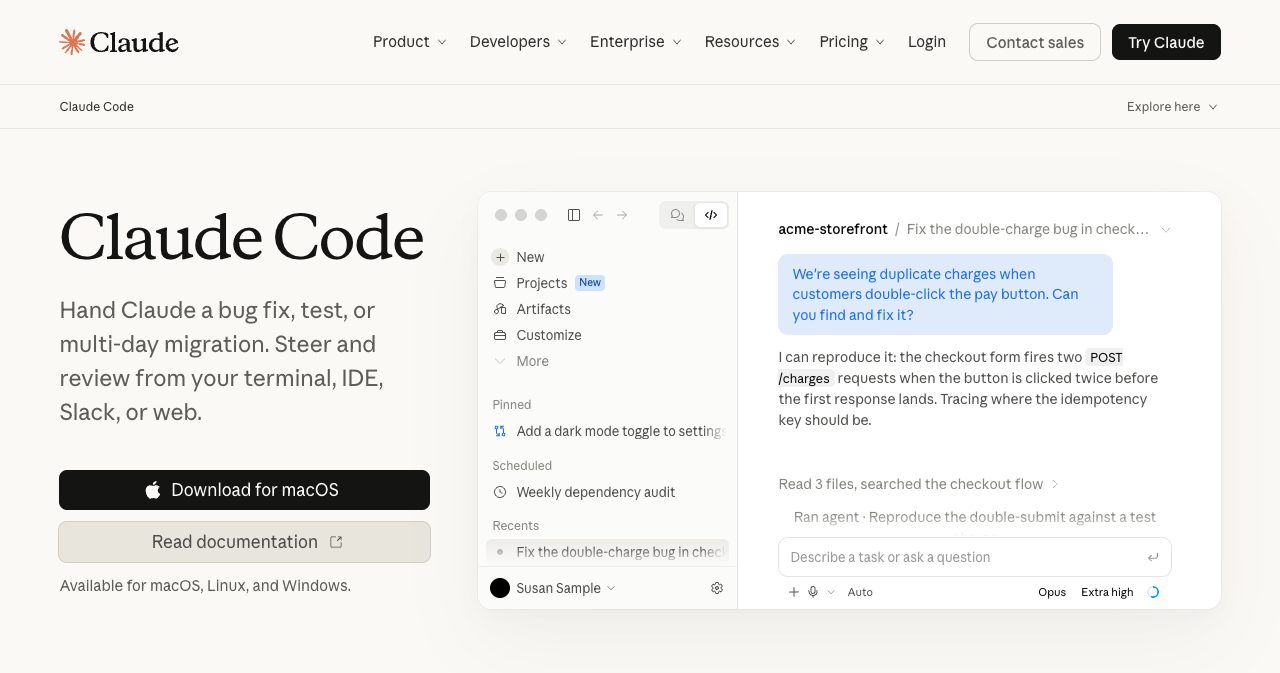Open recent Fix the double-charge bug item
1280x673 pixels.
click(608, 551)
